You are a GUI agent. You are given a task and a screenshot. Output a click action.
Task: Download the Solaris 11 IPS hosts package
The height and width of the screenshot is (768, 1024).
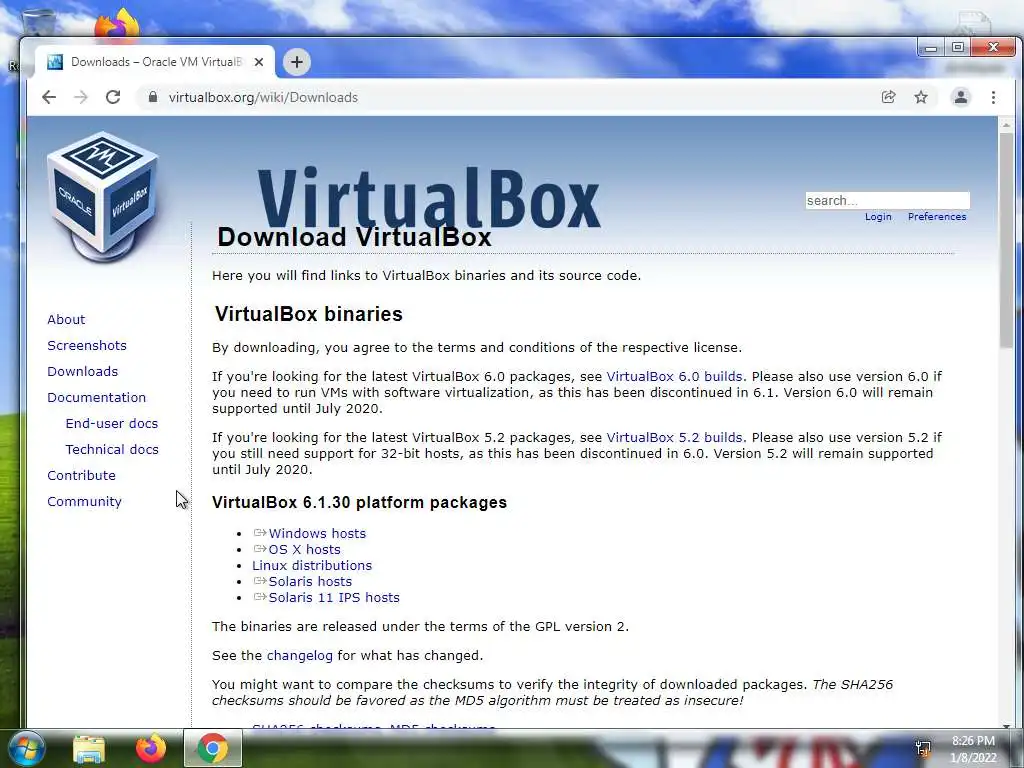pyautogui.click(x=334, y=598)
